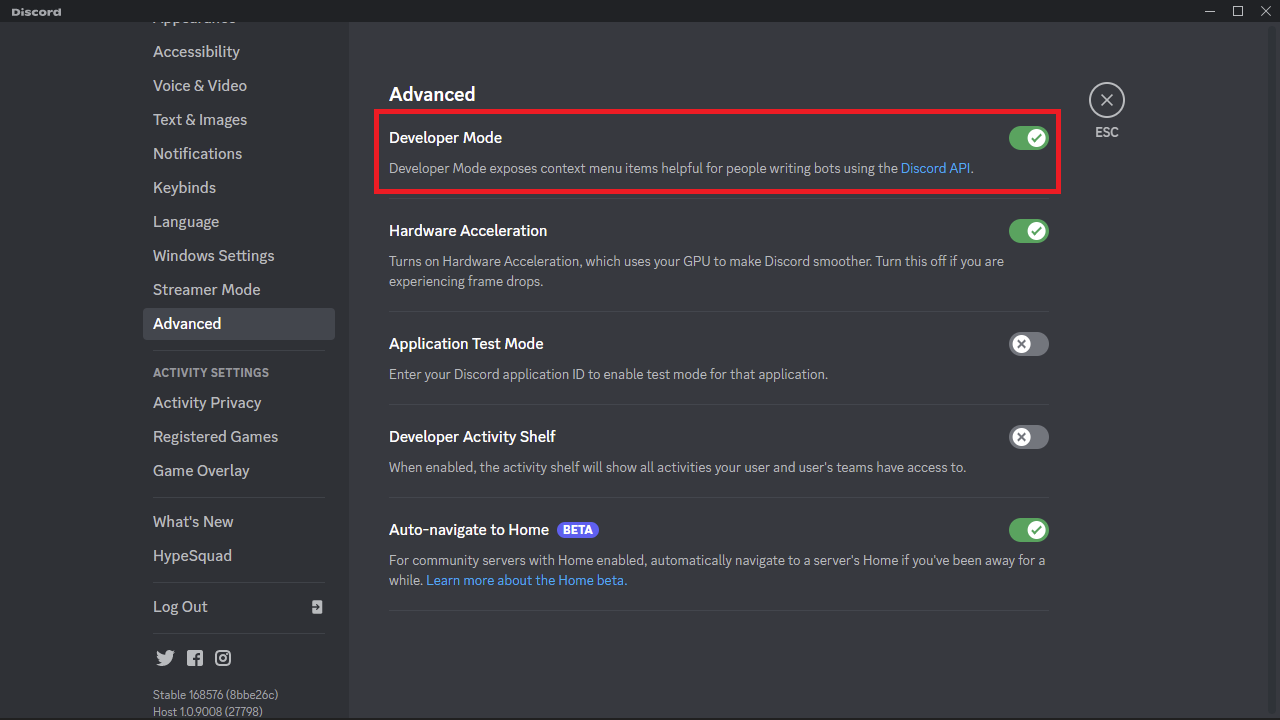View the What's New changelog
1280x720 pixels.
coord(238,522)
